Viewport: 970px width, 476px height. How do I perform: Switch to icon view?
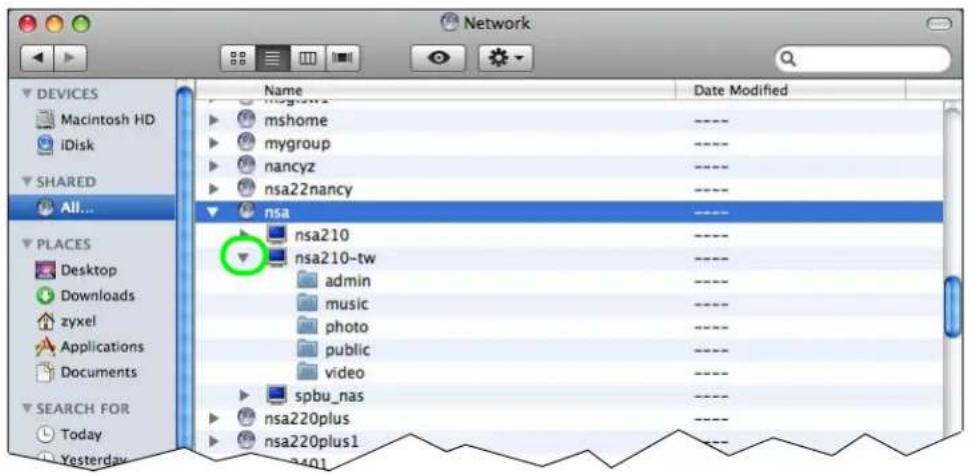238,58
